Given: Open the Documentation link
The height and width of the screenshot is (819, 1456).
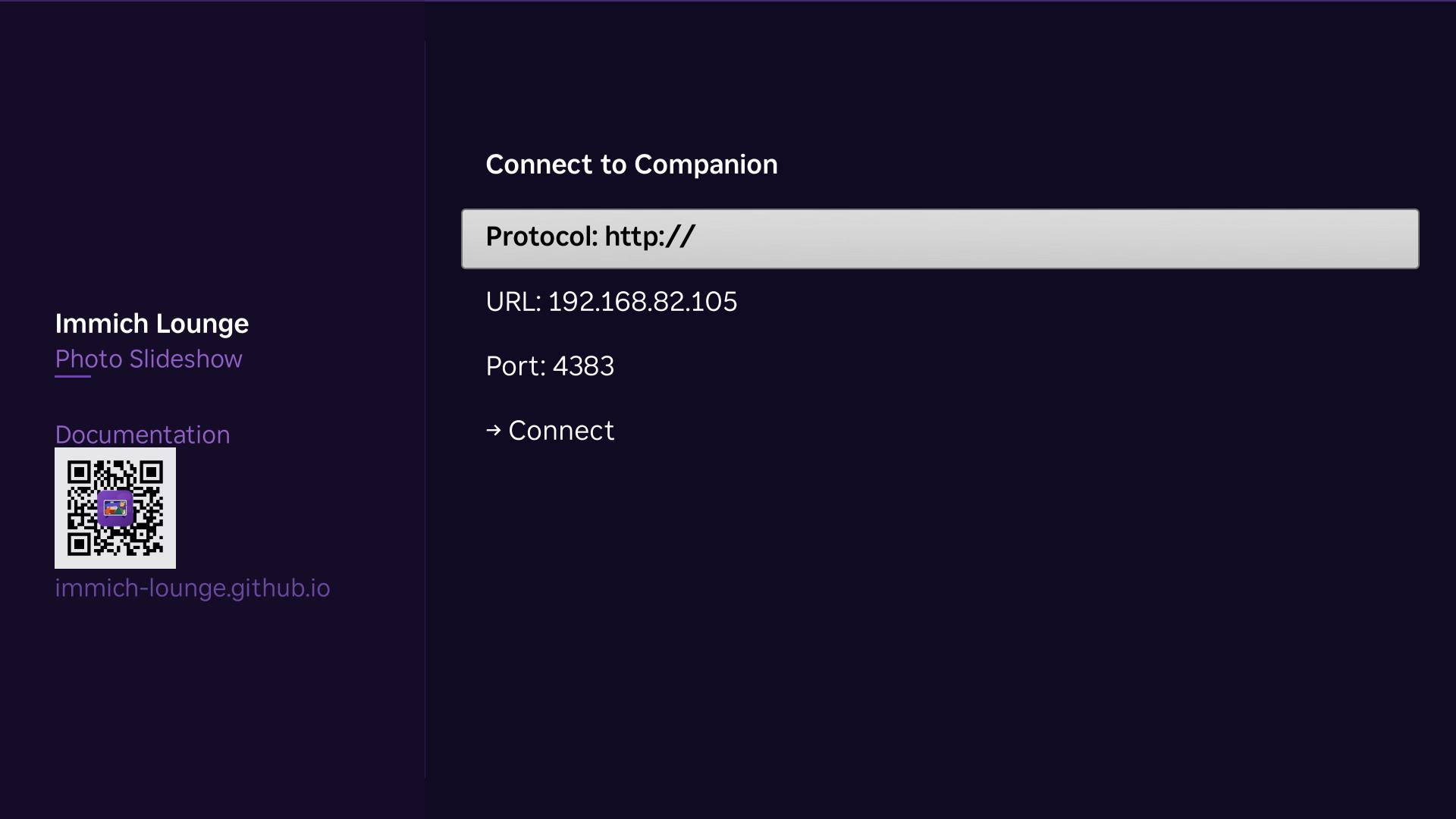Looking at the screenshot, I should click(x=143, y=435).
